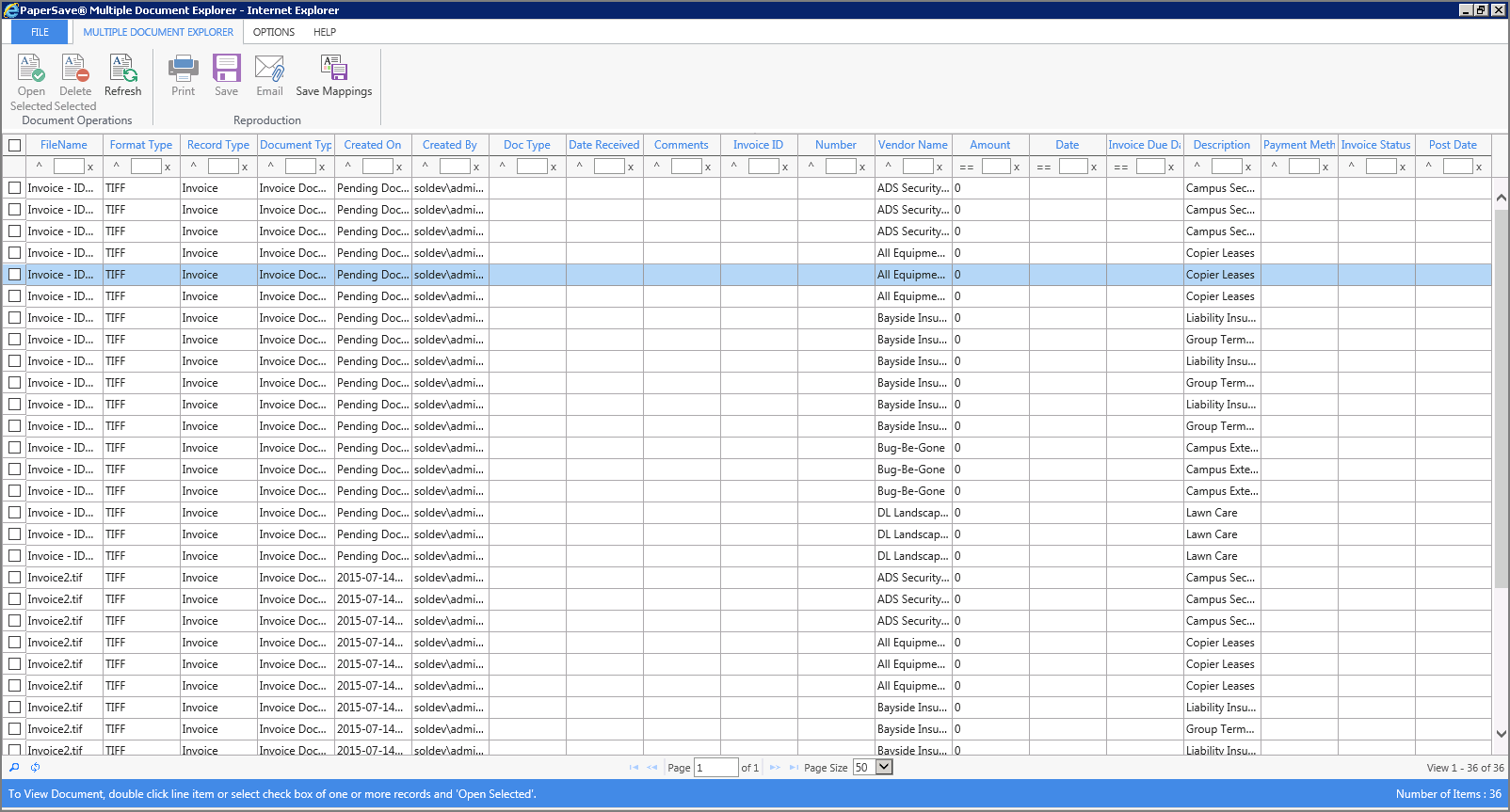
Task: Sort by Amount column header
Action: pos(990,145)
